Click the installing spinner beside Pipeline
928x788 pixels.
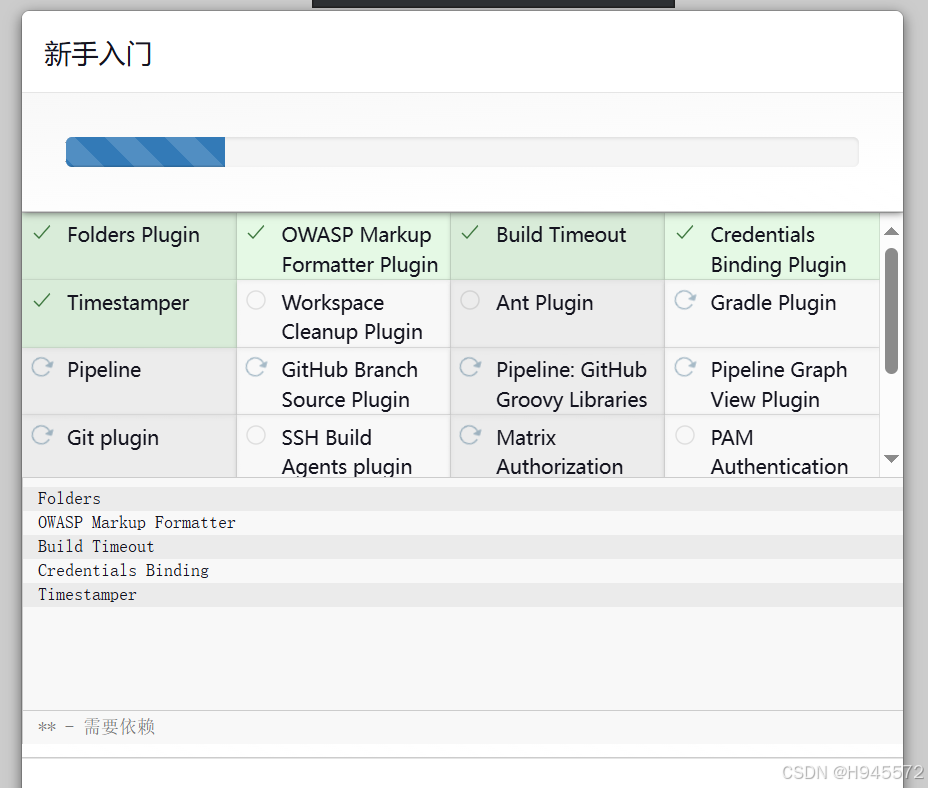[x=43, y=367]
